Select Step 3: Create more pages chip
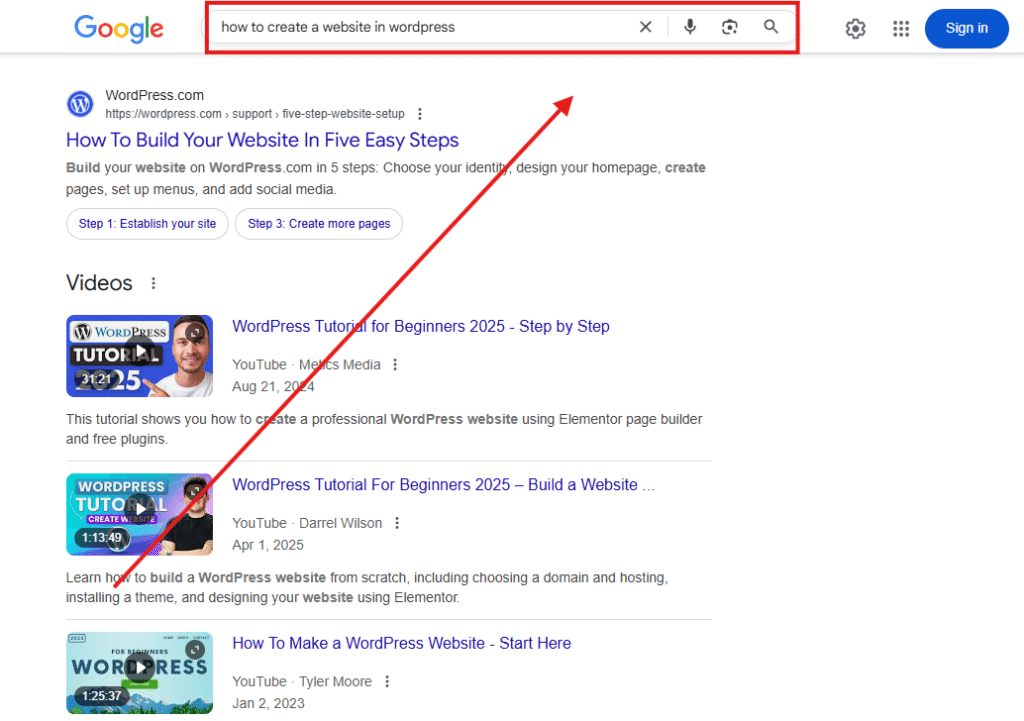 [x=319, y=224]
